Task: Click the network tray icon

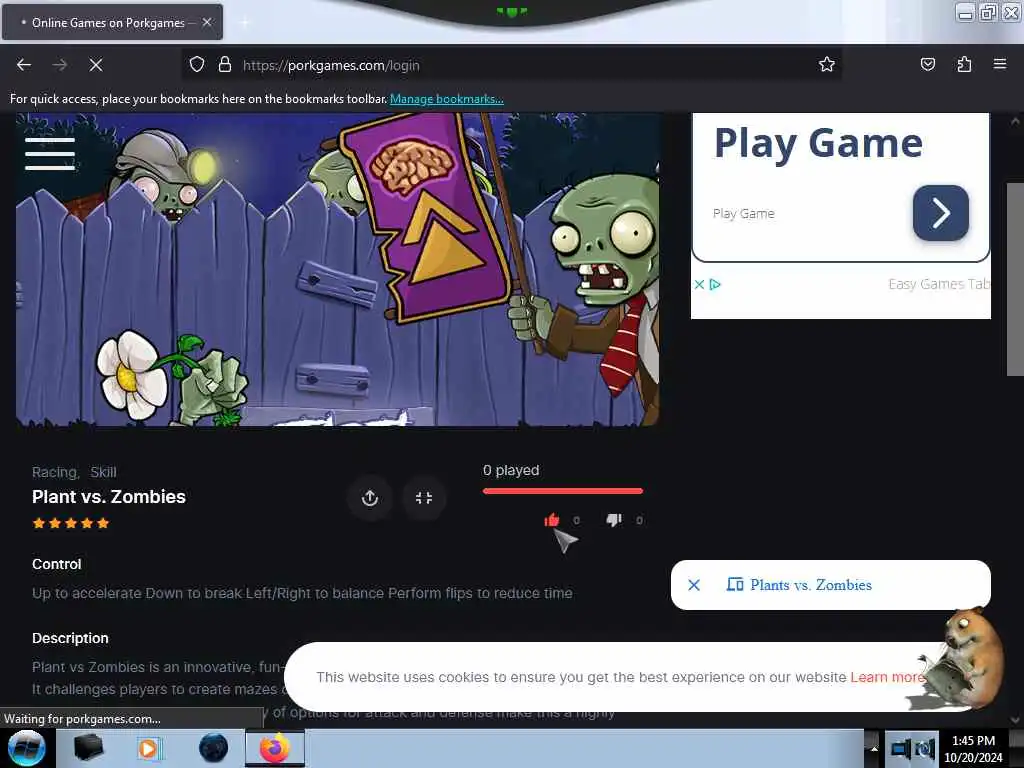Action: coord(901,748)
